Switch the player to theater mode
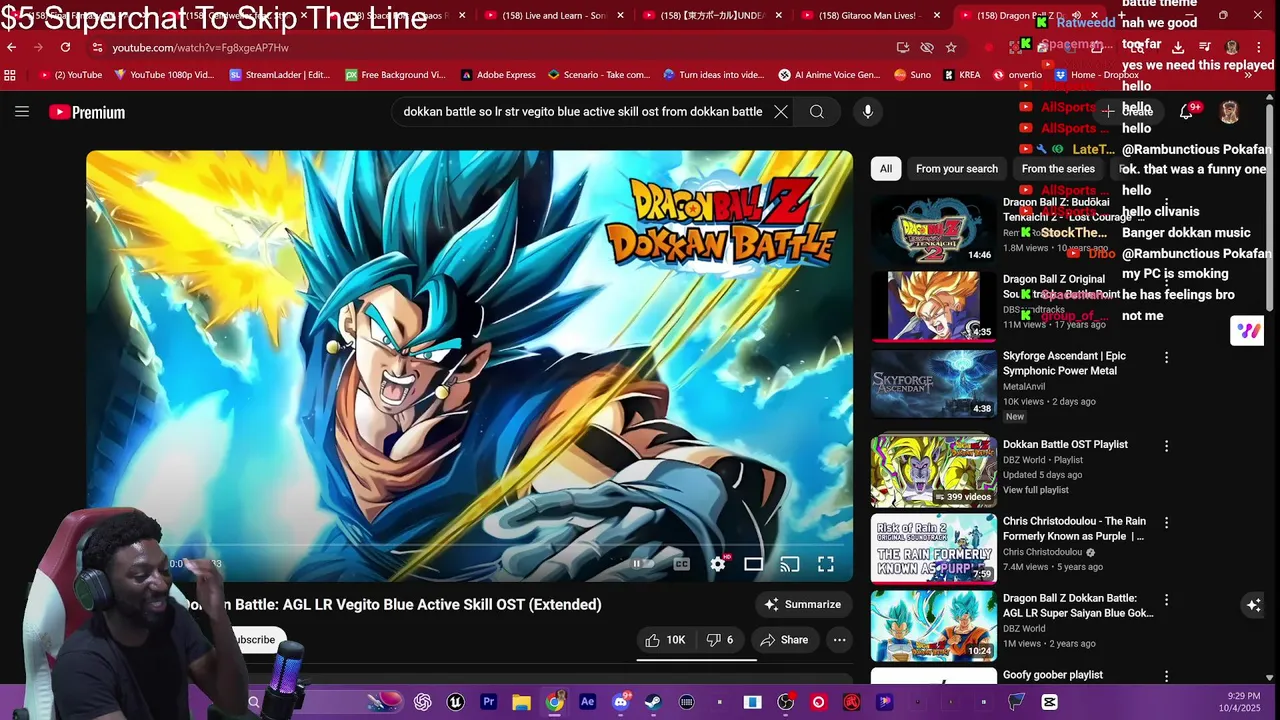This screenshot has height=720, width=1280. click(754, 564)
